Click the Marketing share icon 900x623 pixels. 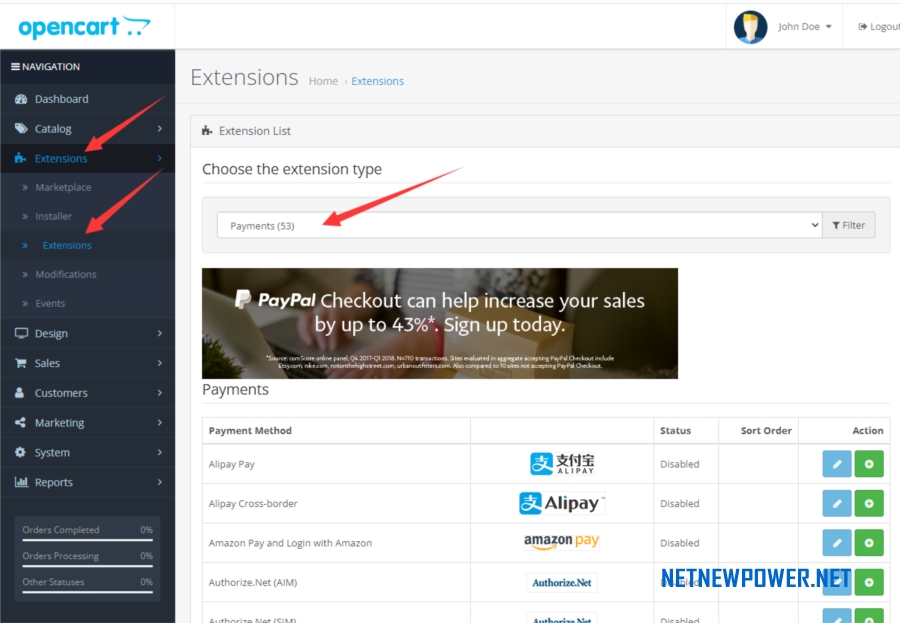pyautogui.click(x=20, y=423)
